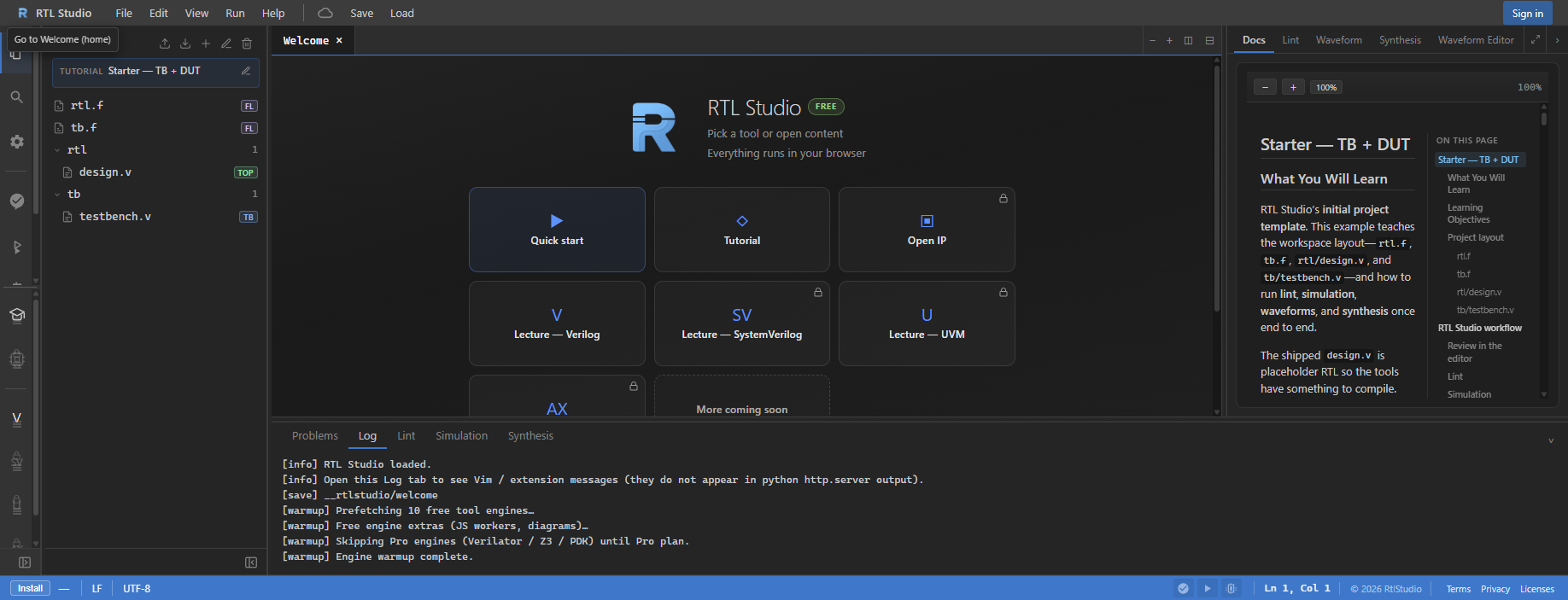1568x600 pixels.
Task: Click the checkmark lint icon in activity bar
Action: (x=16, y=201)
